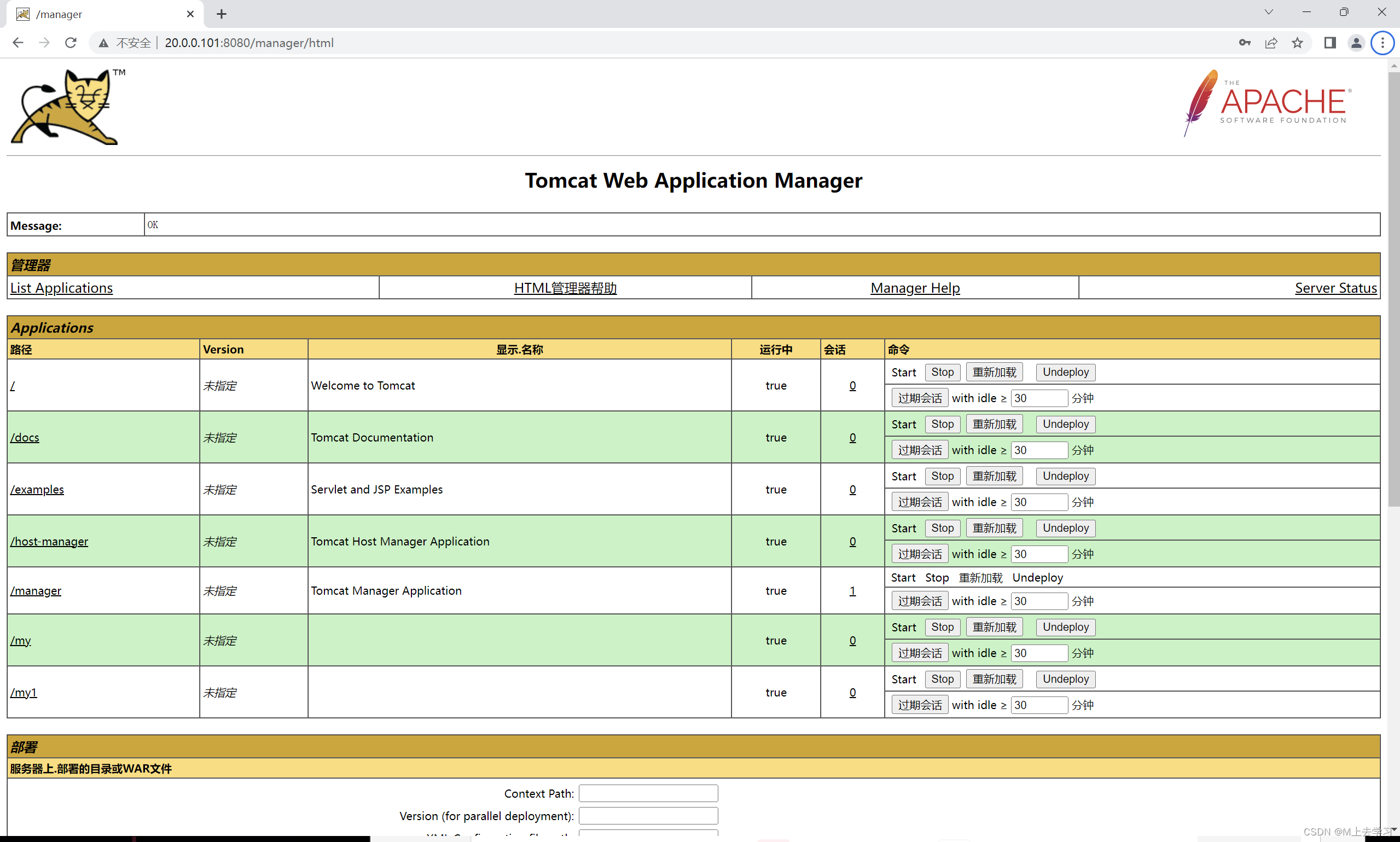Undeploy the /my1 application
Viewport: 1400px width, 842px height.
[x=1065, y=679]
